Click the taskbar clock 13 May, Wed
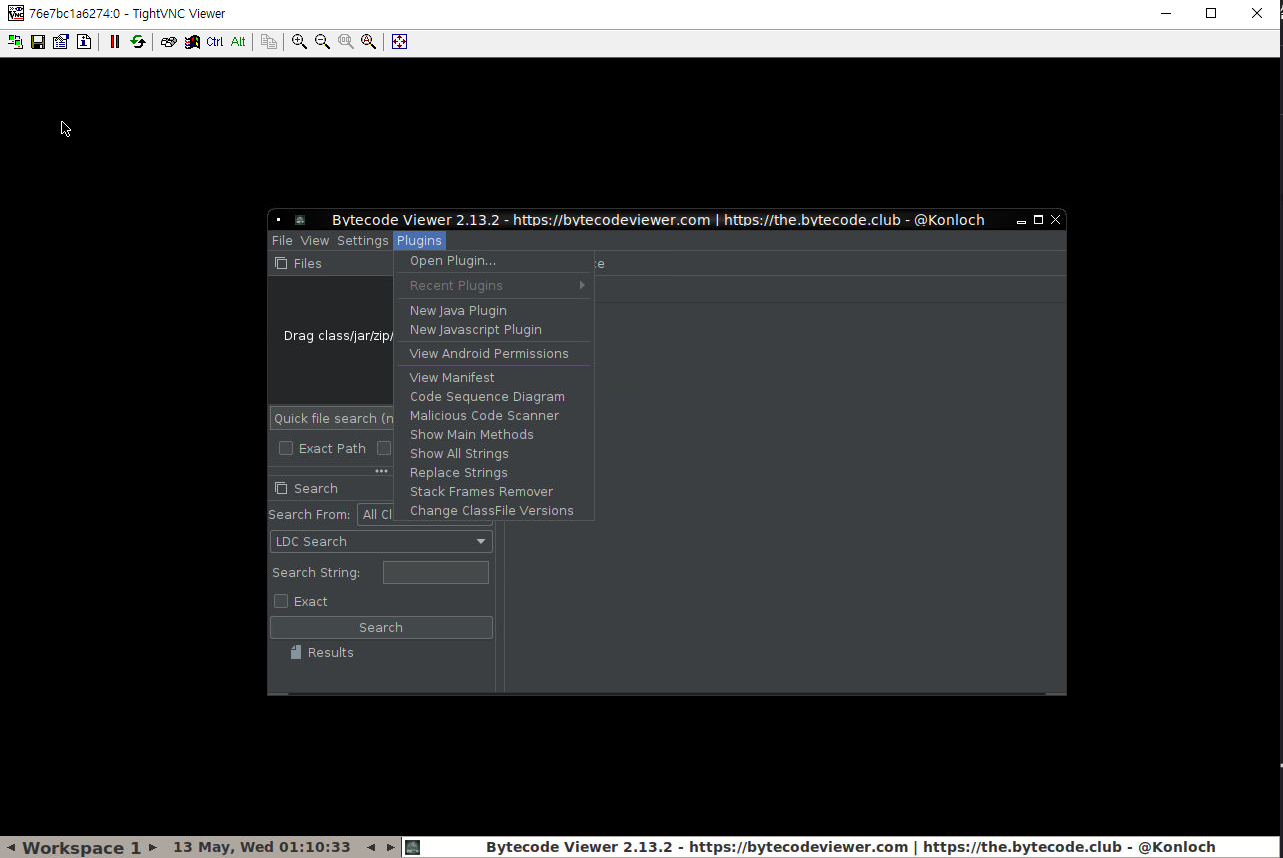The height and width of the screenshot is (858, 1283). (262, 848)
